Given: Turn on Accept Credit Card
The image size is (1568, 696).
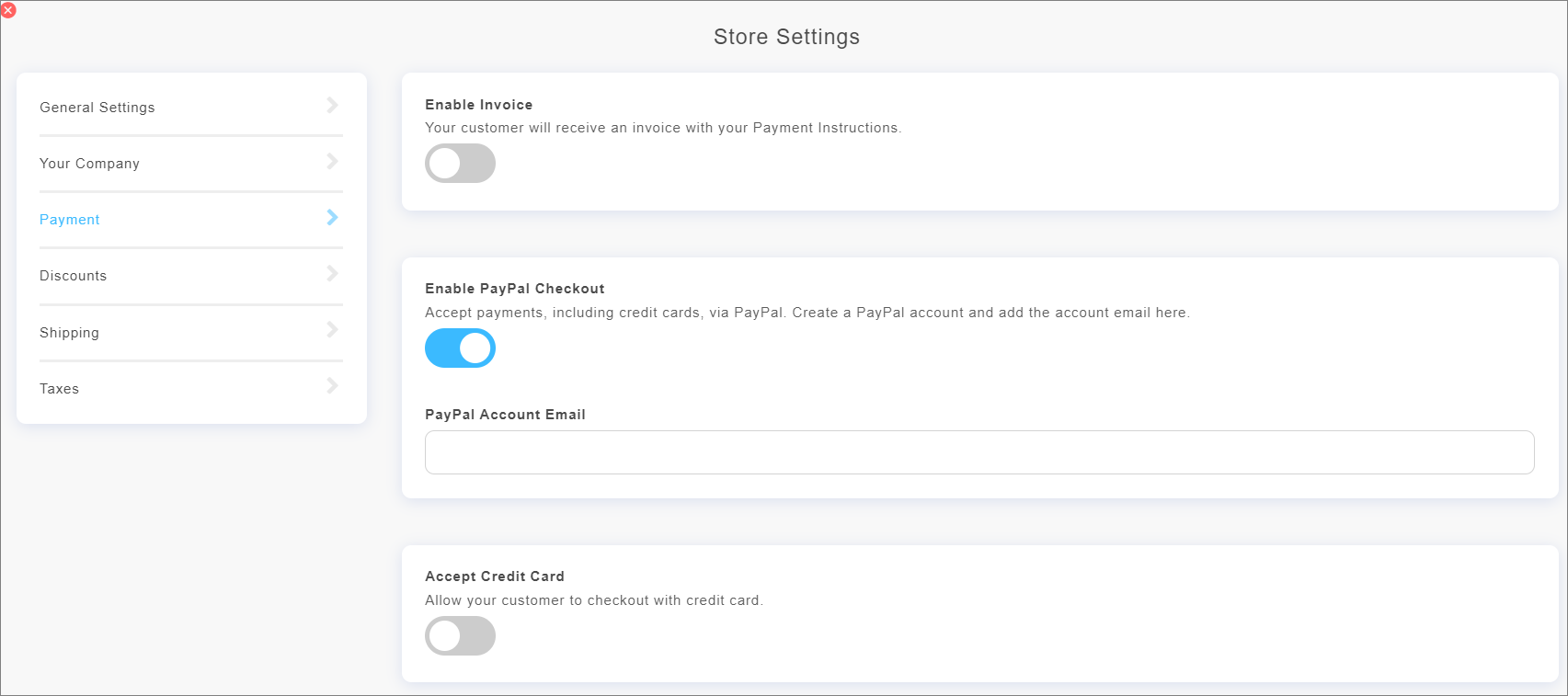Looking at the screenshot, I should pos(460,635).
